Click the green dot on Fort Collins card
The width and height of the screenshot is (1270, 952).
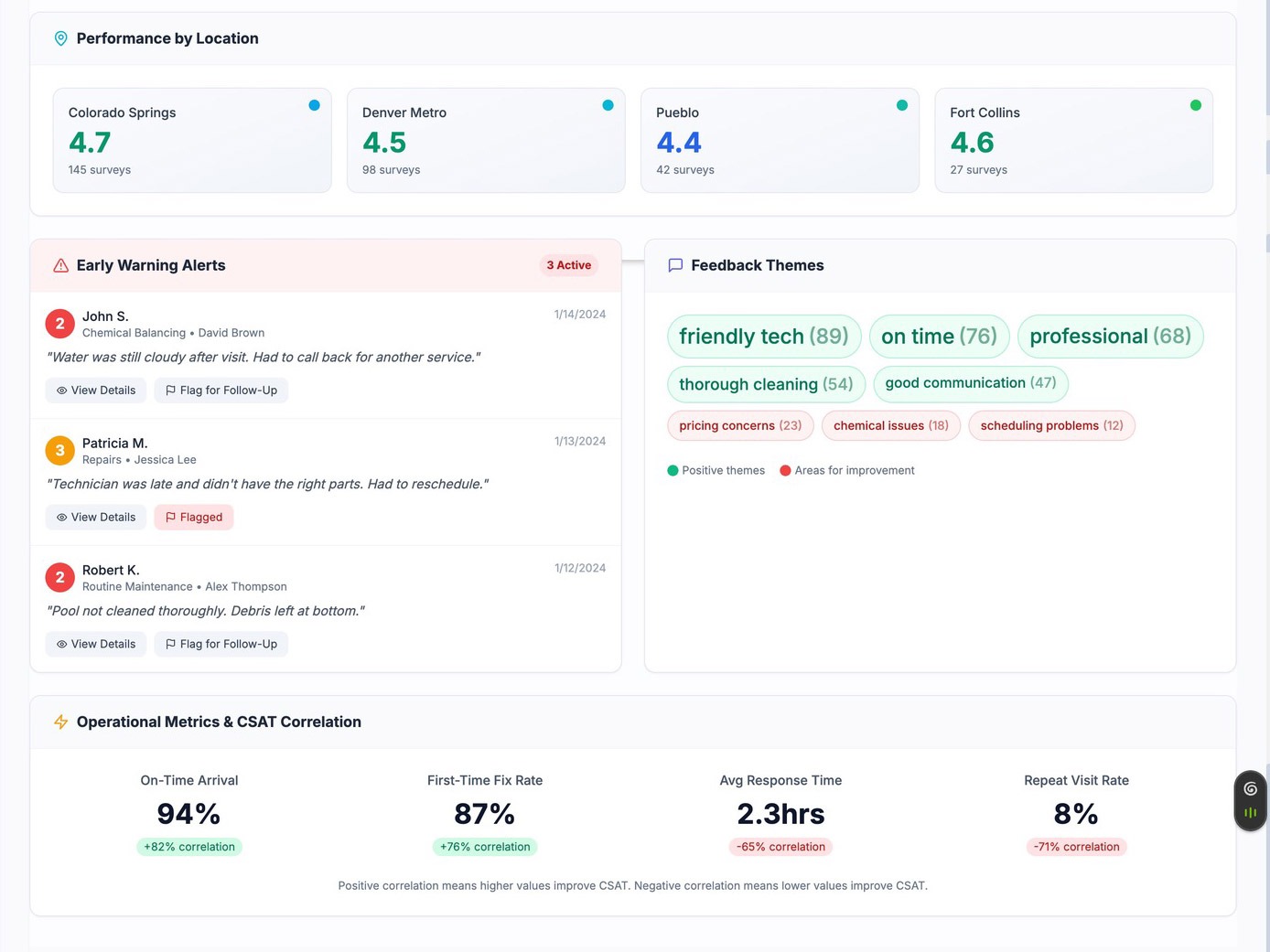(x=1195, y=105)
